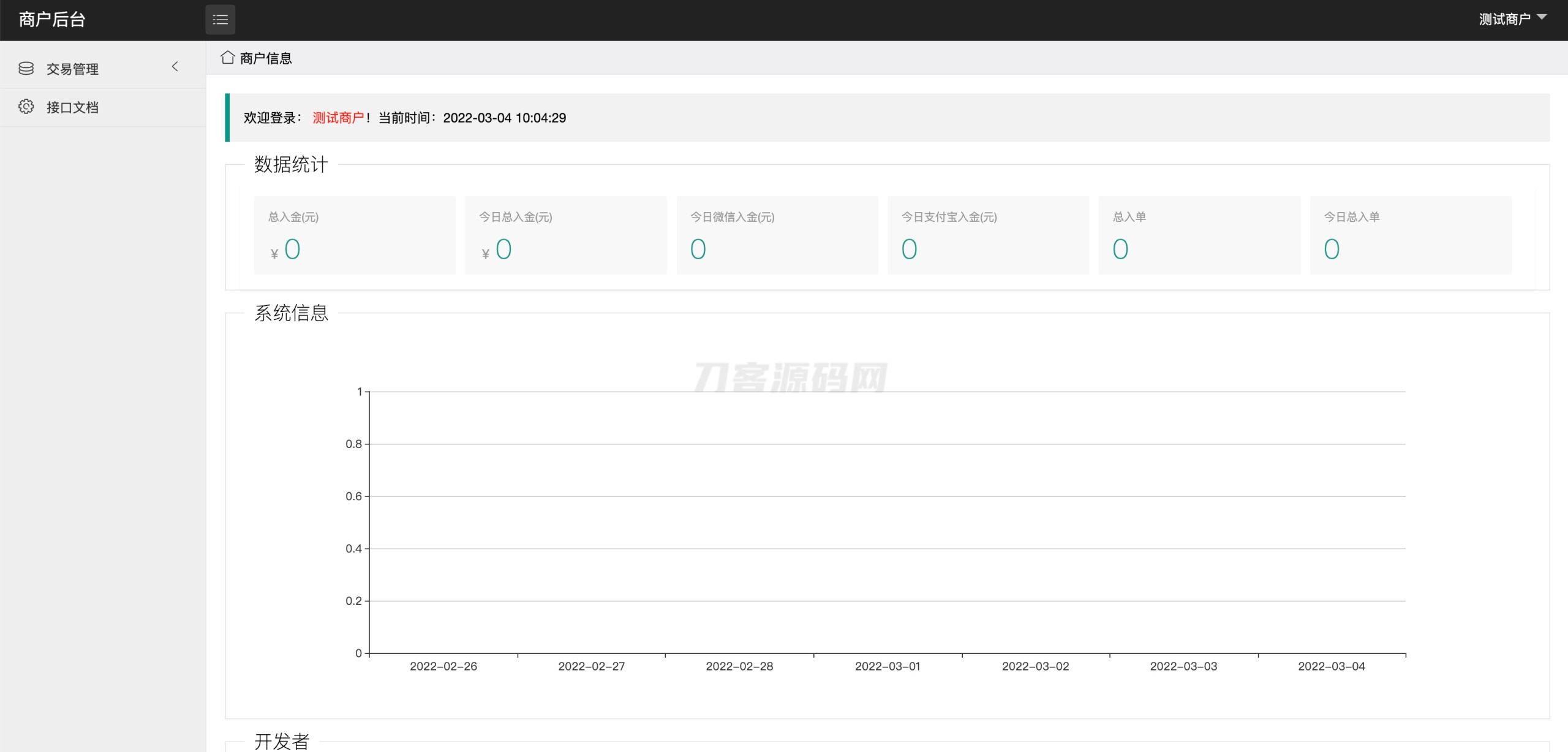The image size is (1568, 752).
Task: Click the sidebar menu toggle icon
Action: click(220, 19)
